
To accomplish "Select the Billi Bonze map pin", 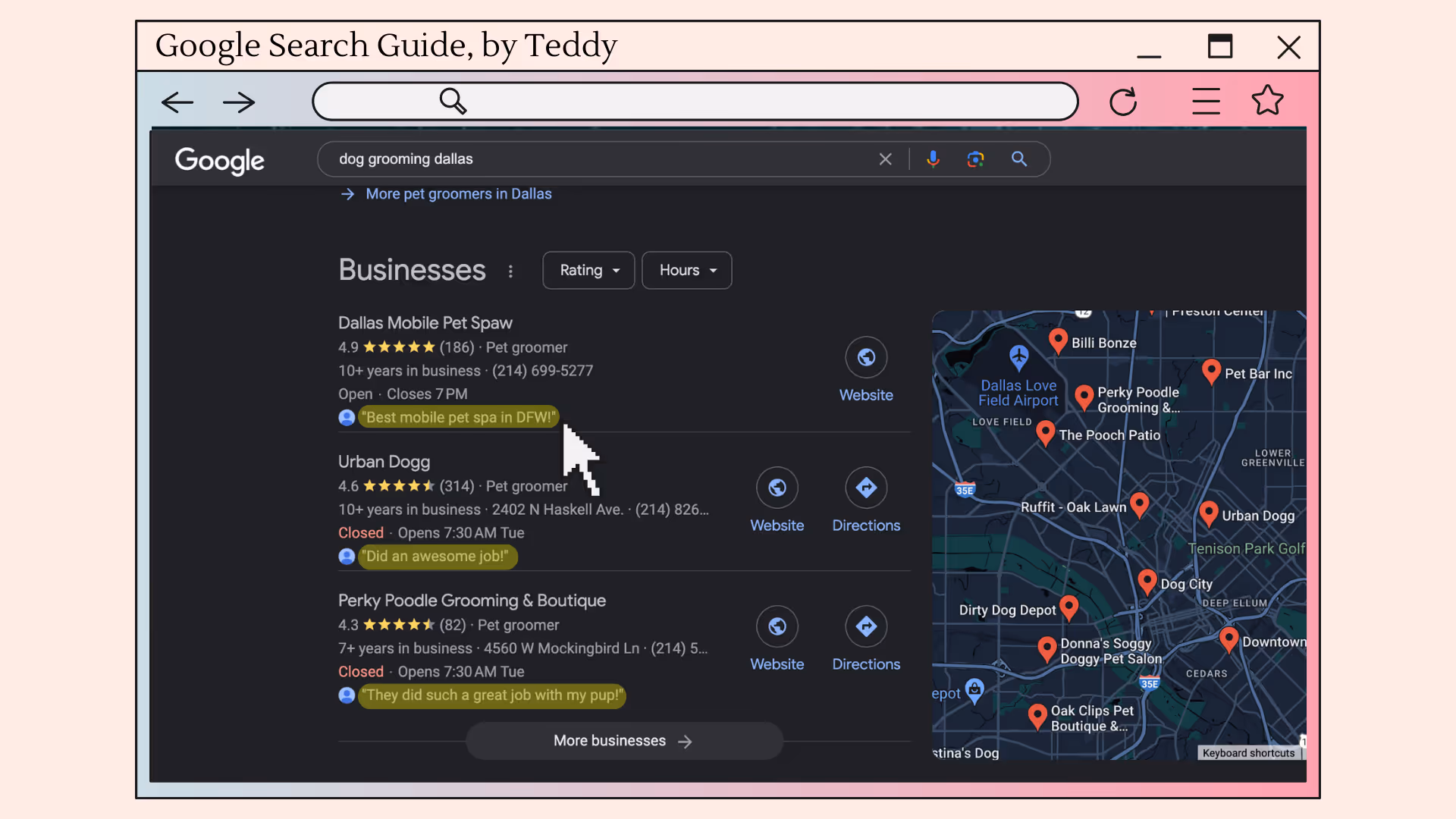I will (1058, 340).
